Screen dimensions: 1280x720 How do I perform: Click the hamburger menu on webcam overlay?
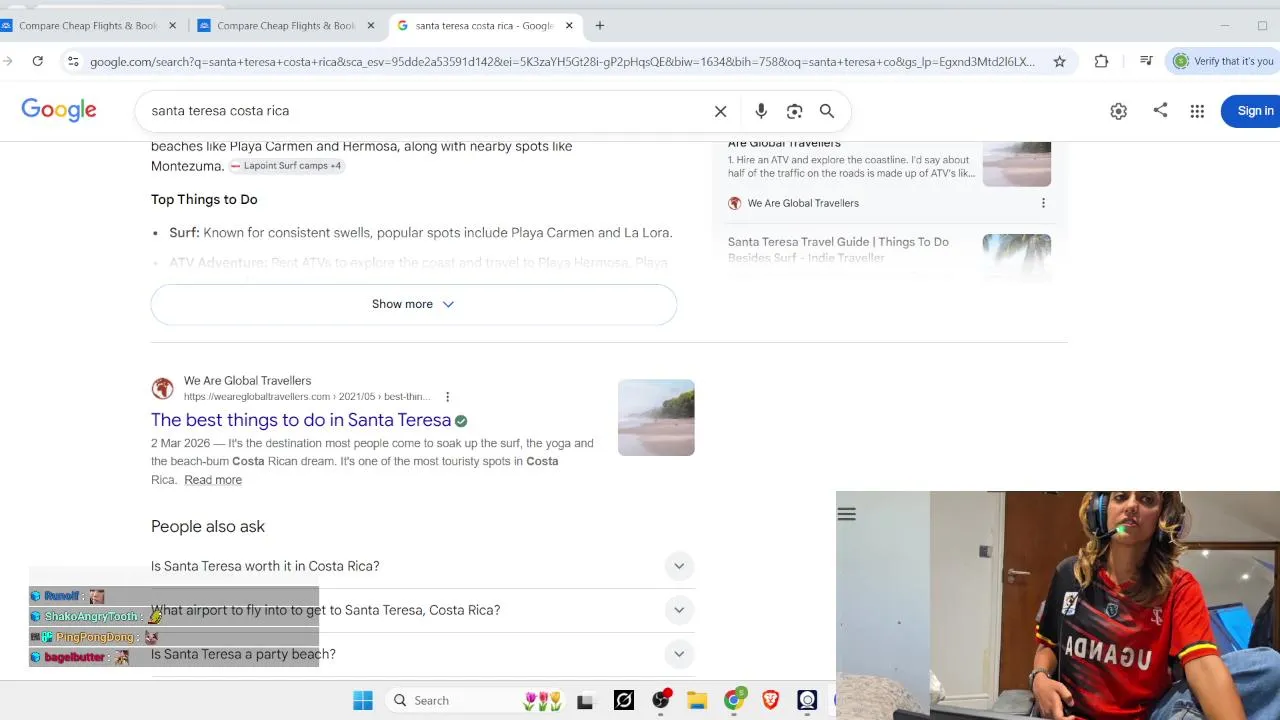[847, 514]
